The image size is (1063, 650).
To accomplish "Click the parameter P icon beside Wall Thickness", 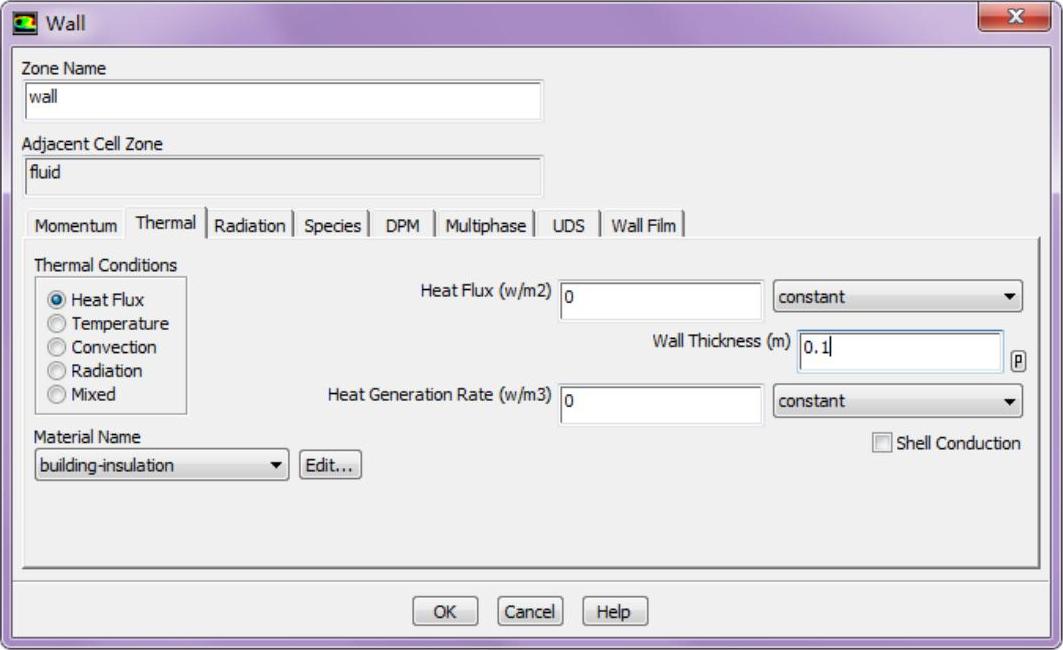I will coord(1018,361).
